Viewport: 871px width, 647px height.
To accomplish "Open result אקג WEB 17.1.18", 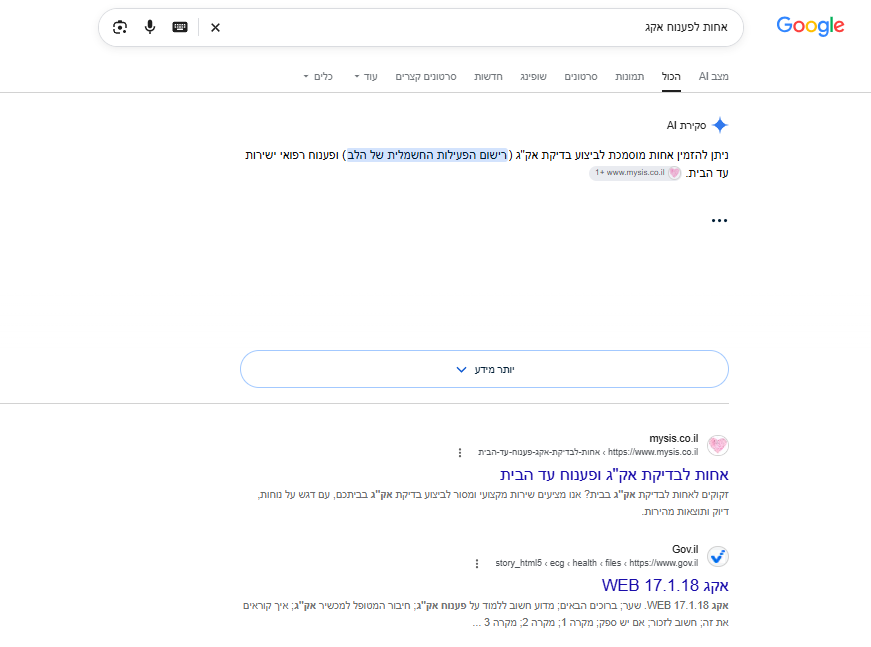I will 665,585.
